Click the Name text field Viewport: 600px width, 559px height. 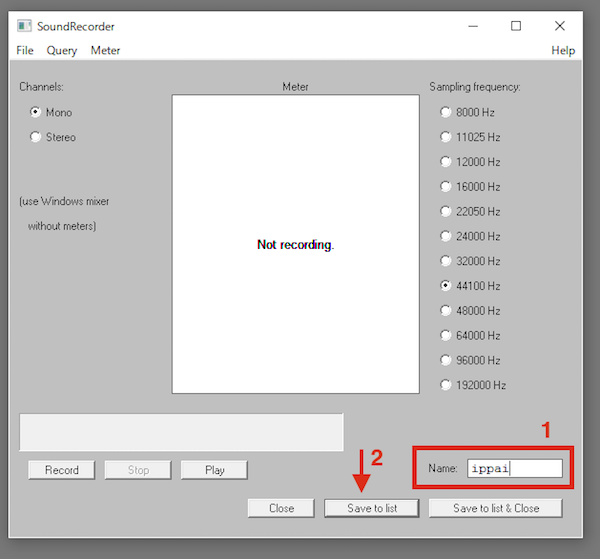click(x=514, y=468)
